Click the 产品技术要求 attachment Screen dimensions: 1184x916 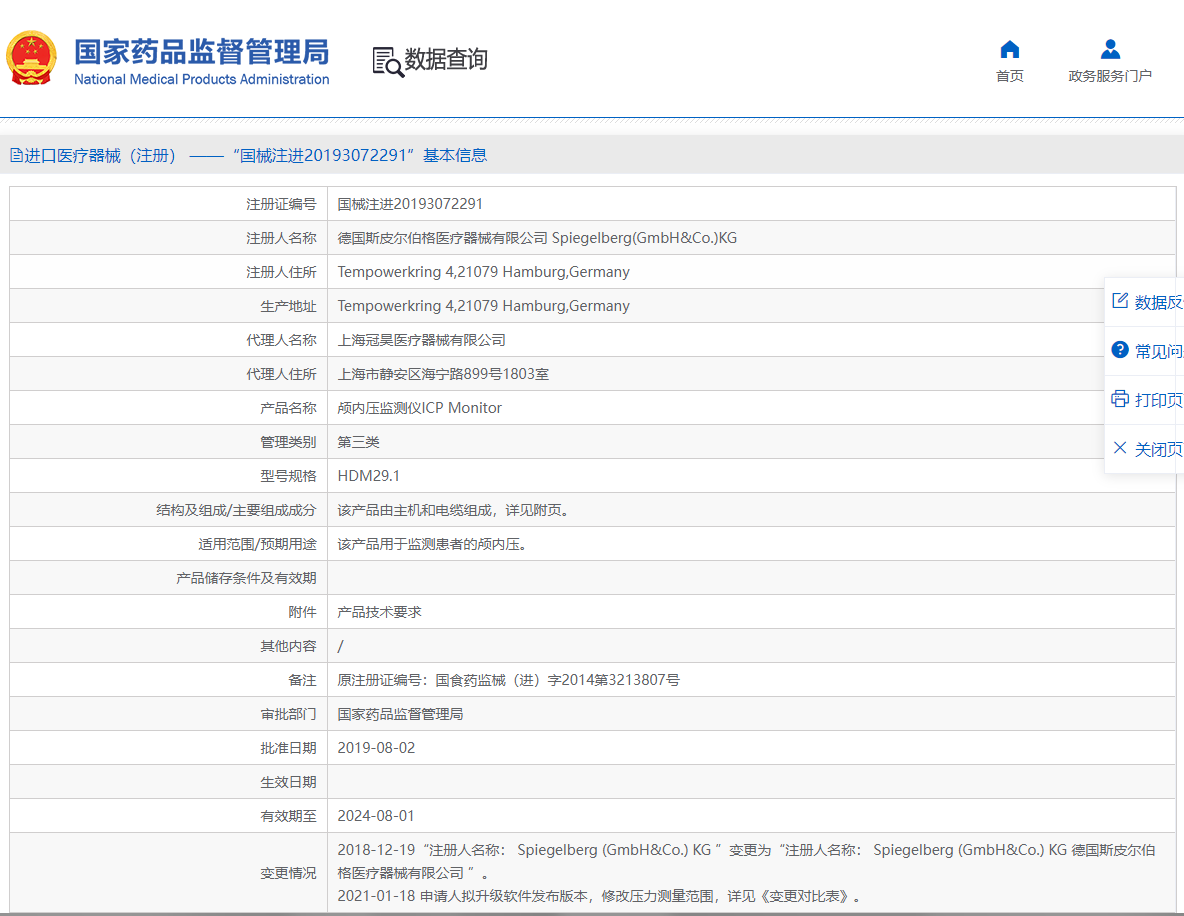379,612
